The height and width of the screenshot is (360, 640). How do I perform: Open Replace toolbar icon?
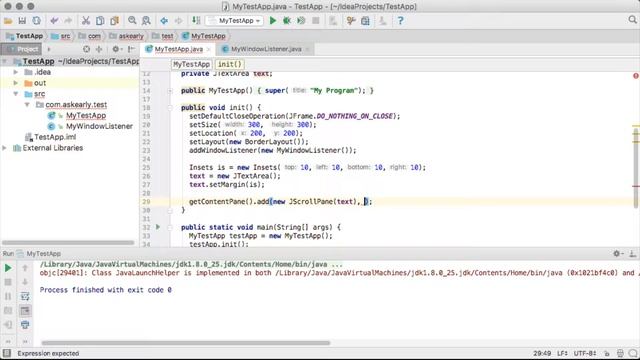pyautogui.click(x=146, y=20)
